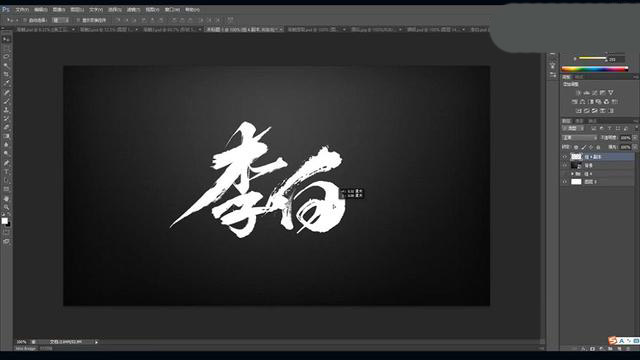Image resolution: width=640 pixels, height=360 pixels.
Task: Click Auto-Align Layers icon in options bar
Action: coord(230,20)
